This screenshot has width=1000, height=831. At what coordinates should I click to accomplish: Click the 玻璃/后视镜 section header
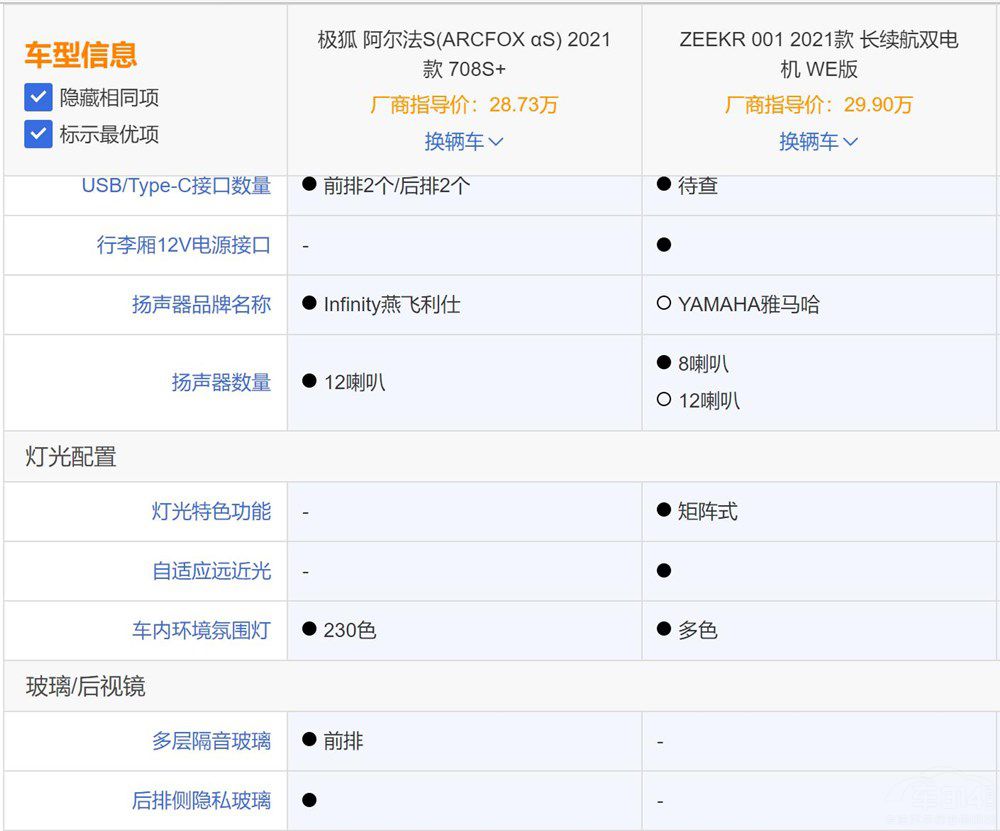click(85, 686)
